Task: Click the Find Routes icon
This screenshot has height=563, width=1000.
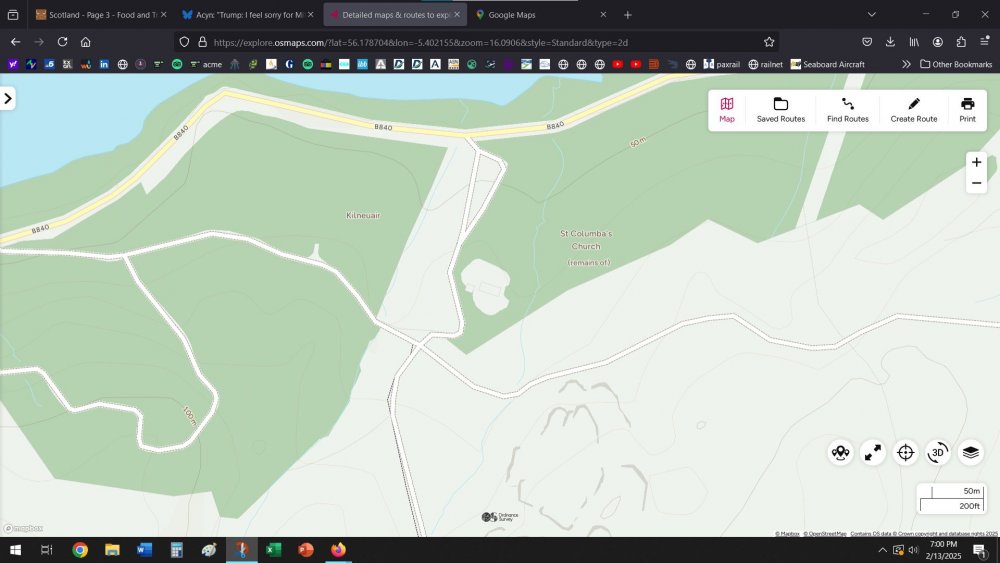Action: tap(847, 110)
